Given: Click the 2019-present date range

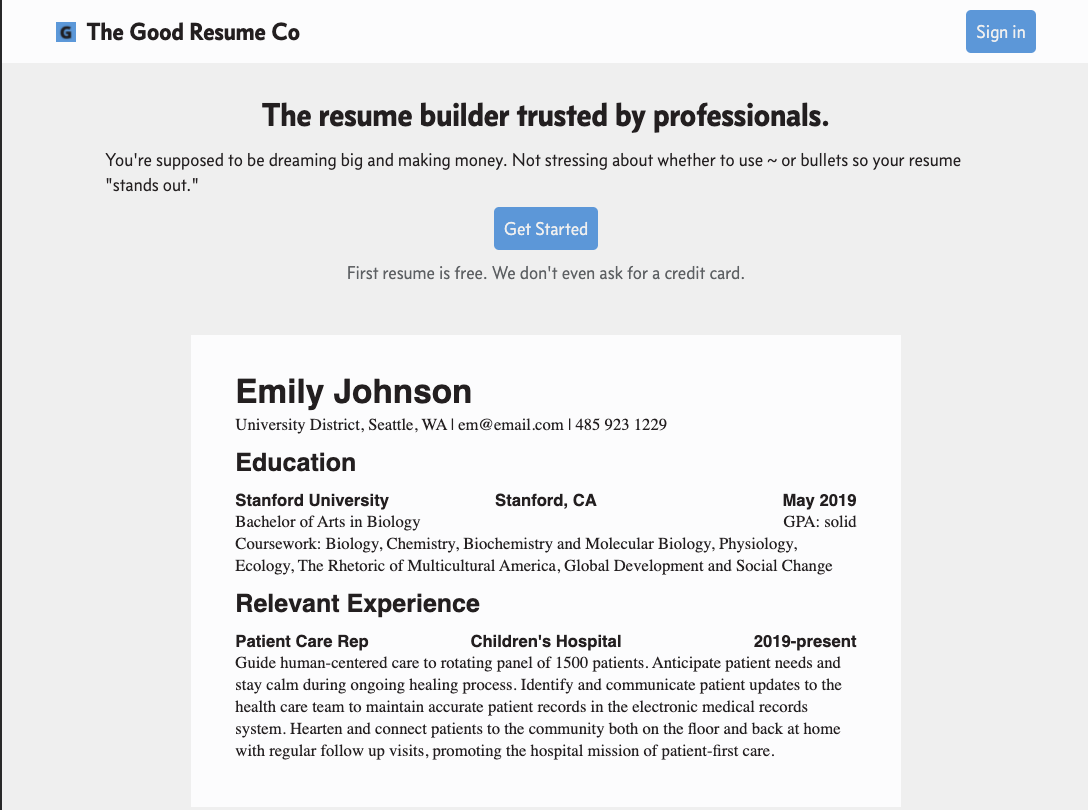Looking at the screenshot, I should tap(805, 641).
